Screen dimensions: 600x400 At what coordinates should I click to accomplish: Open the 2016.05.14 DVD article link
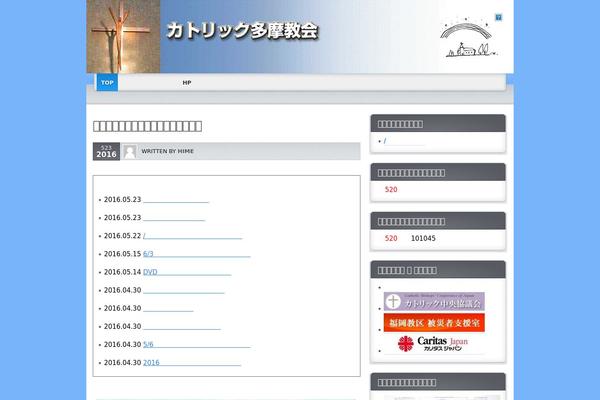pyautogui.click(x=187, y=272)
